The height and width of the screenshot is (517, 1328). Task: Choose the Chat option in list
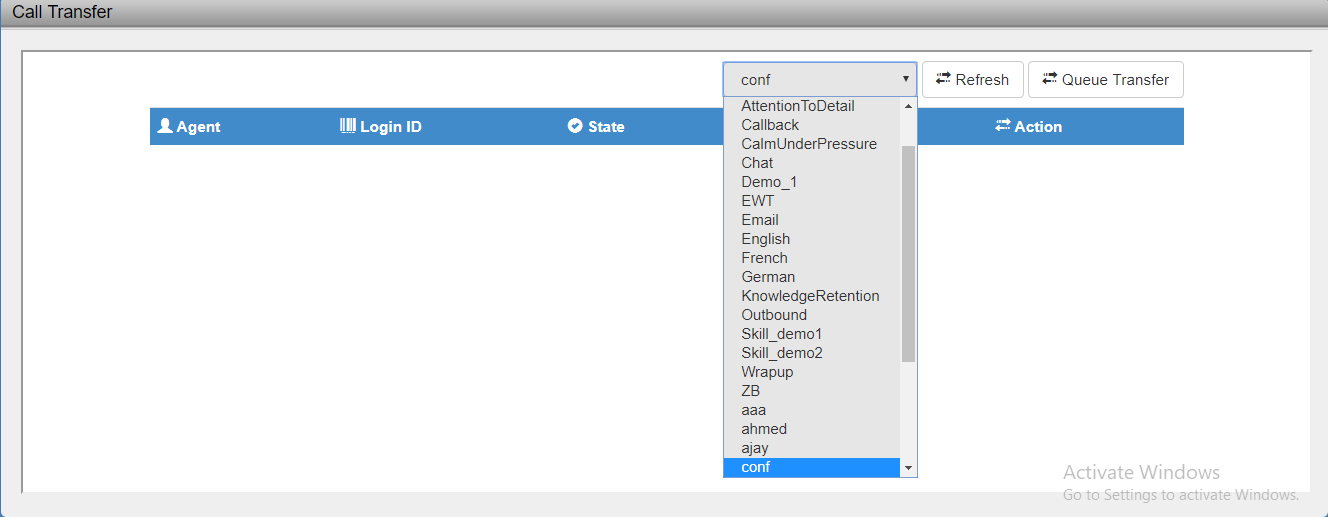tap(757, 163)
